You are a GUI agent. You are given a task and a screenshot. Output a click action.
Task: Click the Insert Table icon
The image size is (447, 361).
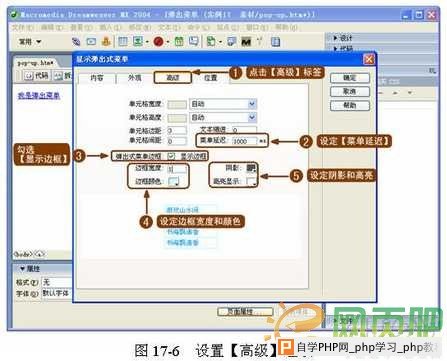pyautogui.click(x=123, y=42)
